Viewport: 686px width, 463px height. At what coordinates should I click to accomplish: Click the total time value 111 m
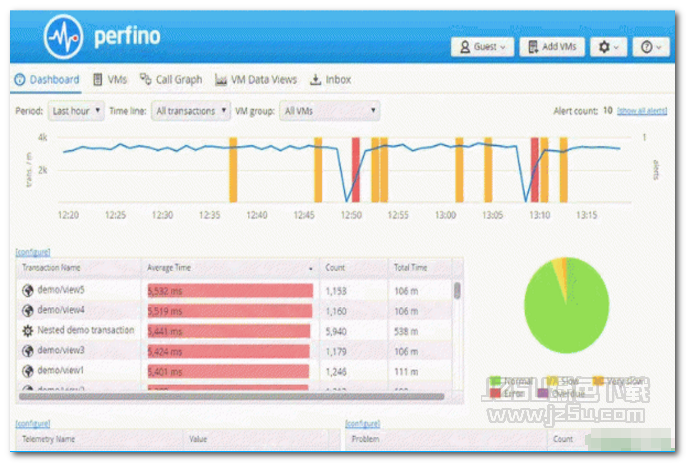(406, 372)
